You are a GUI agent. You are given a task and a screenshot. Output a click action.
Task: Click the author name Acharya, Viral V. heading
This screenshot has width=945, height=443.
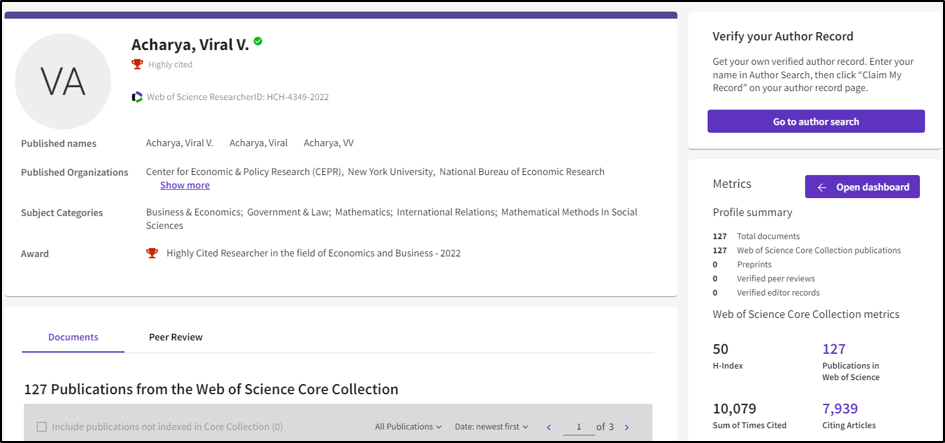(x=190, y=44)
